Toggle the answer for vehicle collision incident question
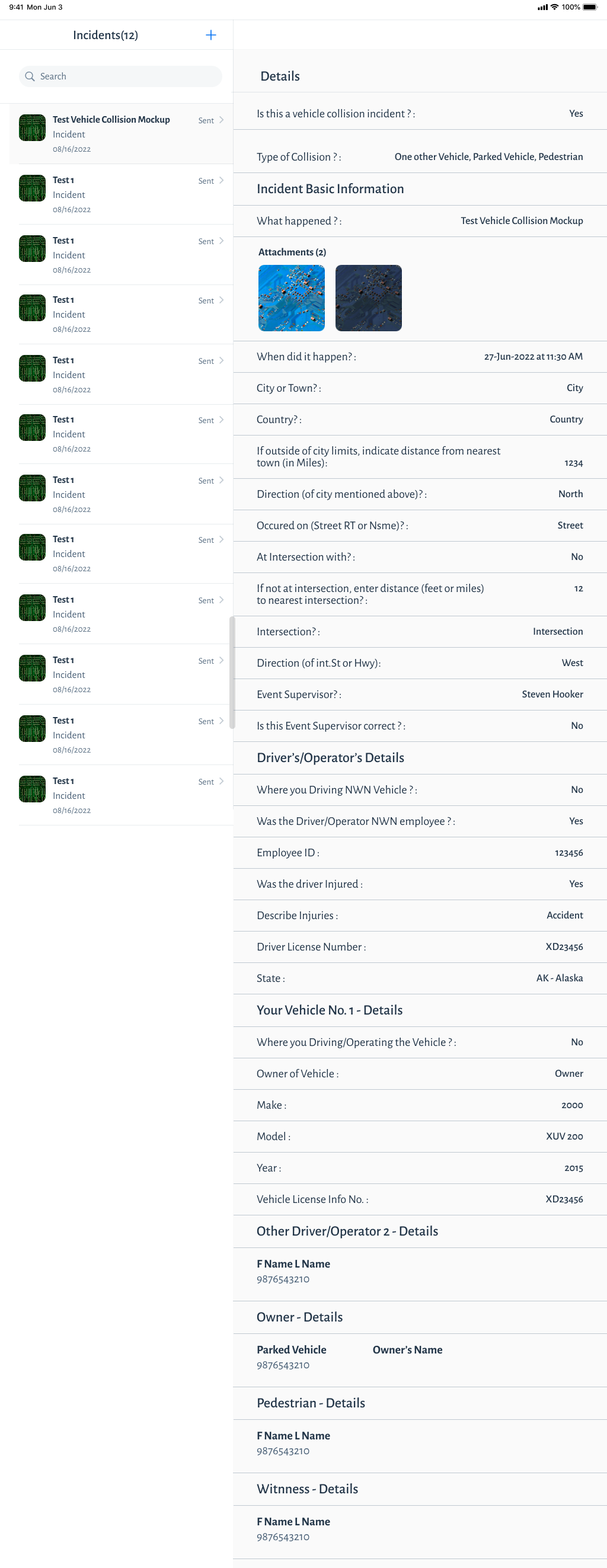 tap(576, 113)
